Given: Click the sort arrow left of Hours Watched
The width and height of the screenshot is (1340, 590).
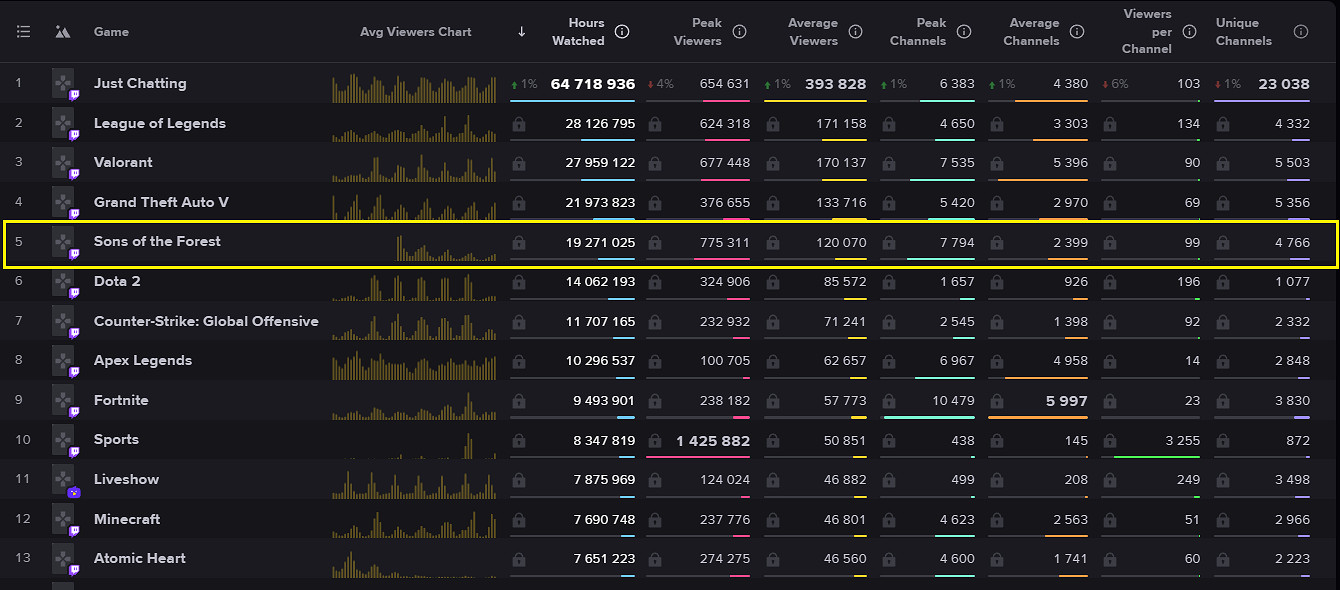Looking at the screenshot, I should click(521, 32).
